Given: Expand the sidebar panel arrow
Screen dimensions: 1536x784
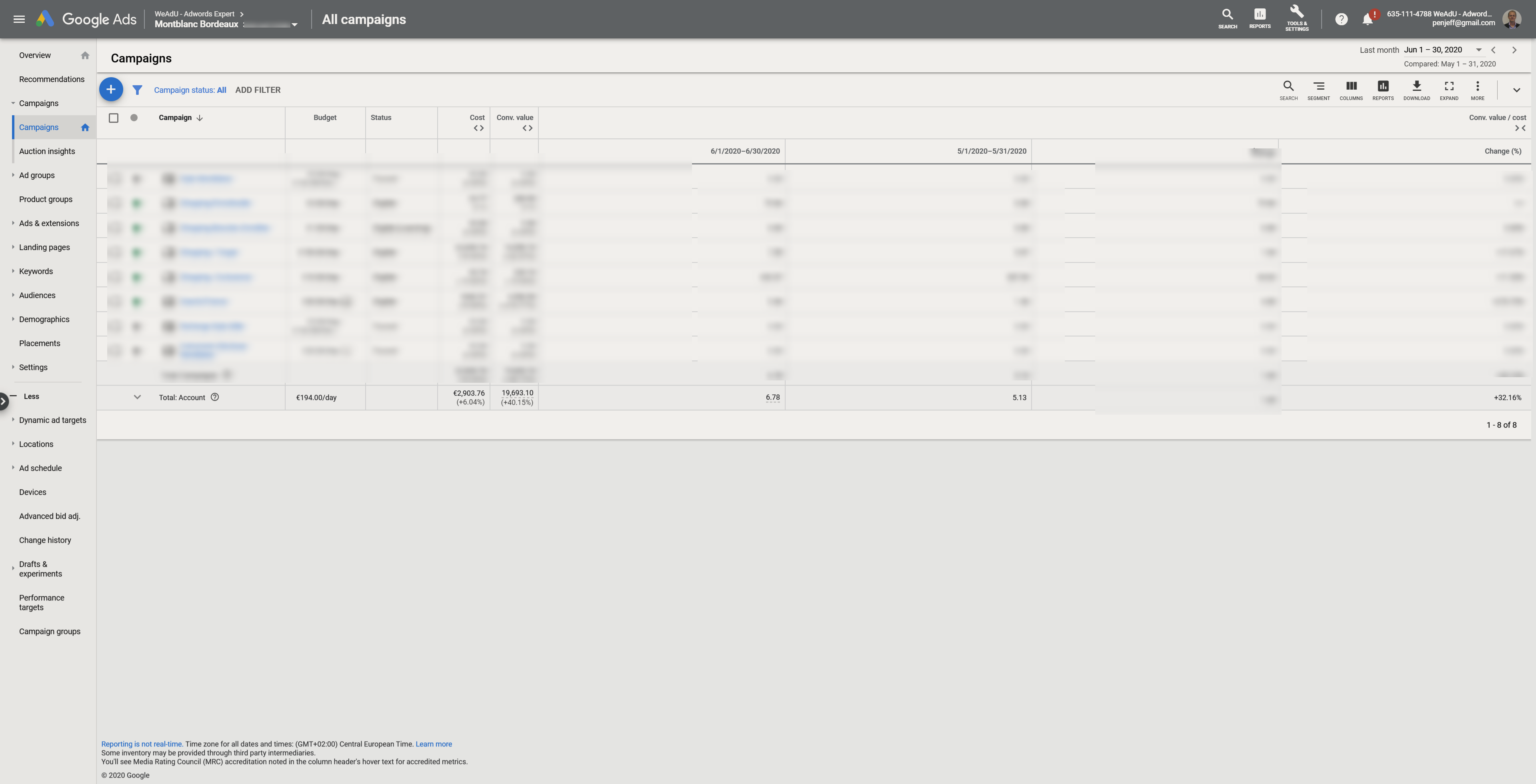Looking at the screenshot, I should (4, 401).
